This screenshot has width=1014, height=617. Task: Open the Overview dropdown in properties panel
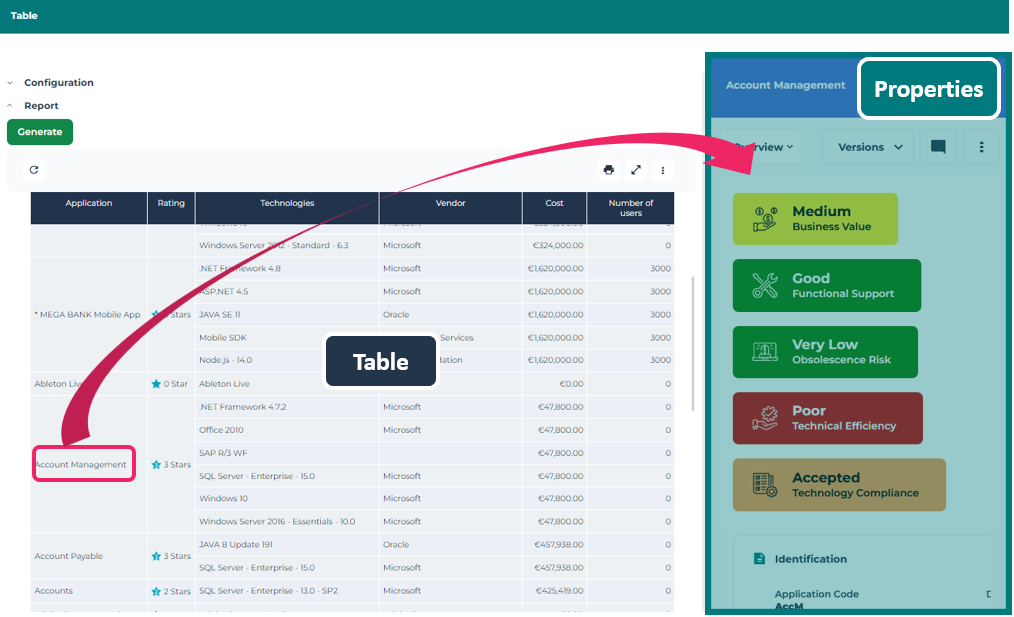click(x=763, y=147)
